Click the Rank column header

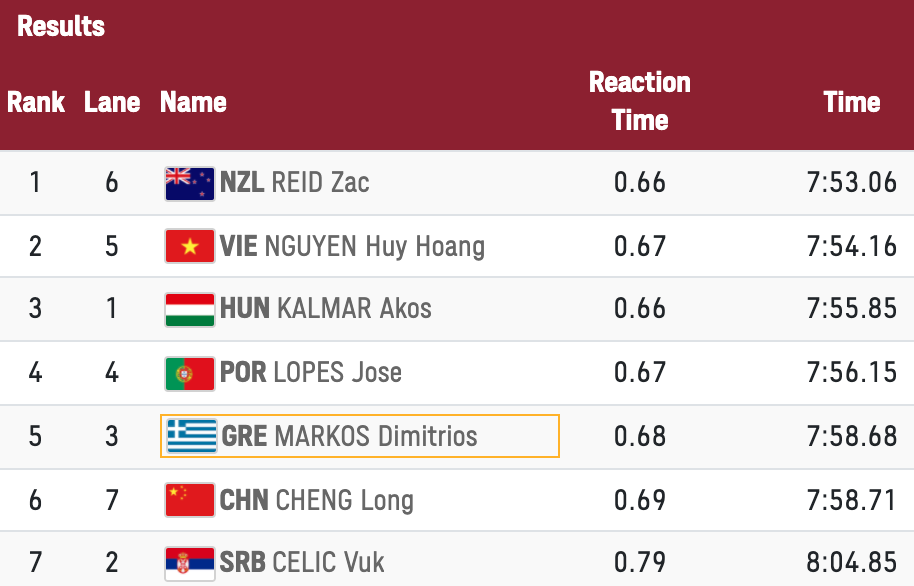[36, 102]
